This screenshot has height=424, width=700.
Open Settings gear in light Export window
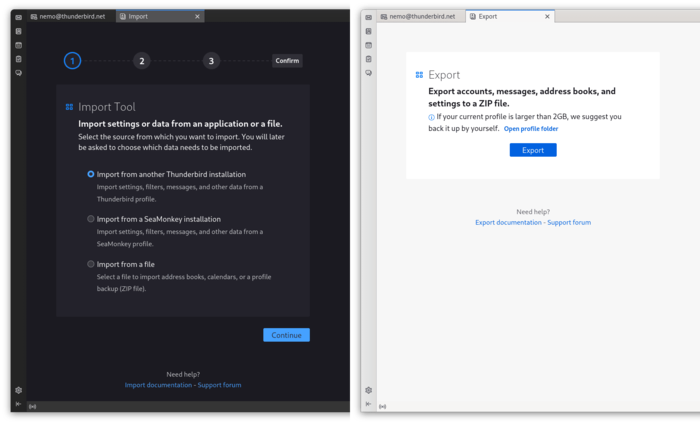tap(369, 390)
